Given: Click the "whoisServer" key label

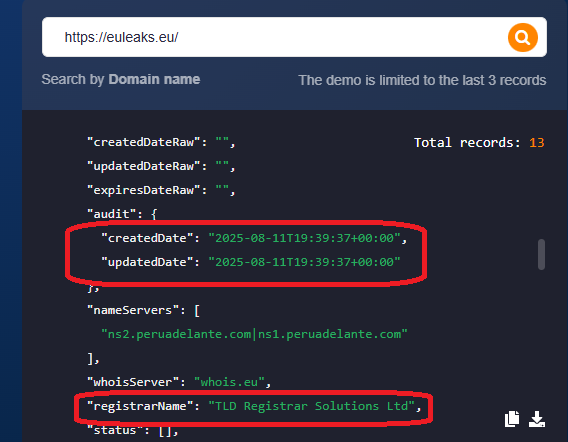Looking at the screenshot, I should pyautogui.click(x=133, y=382).
